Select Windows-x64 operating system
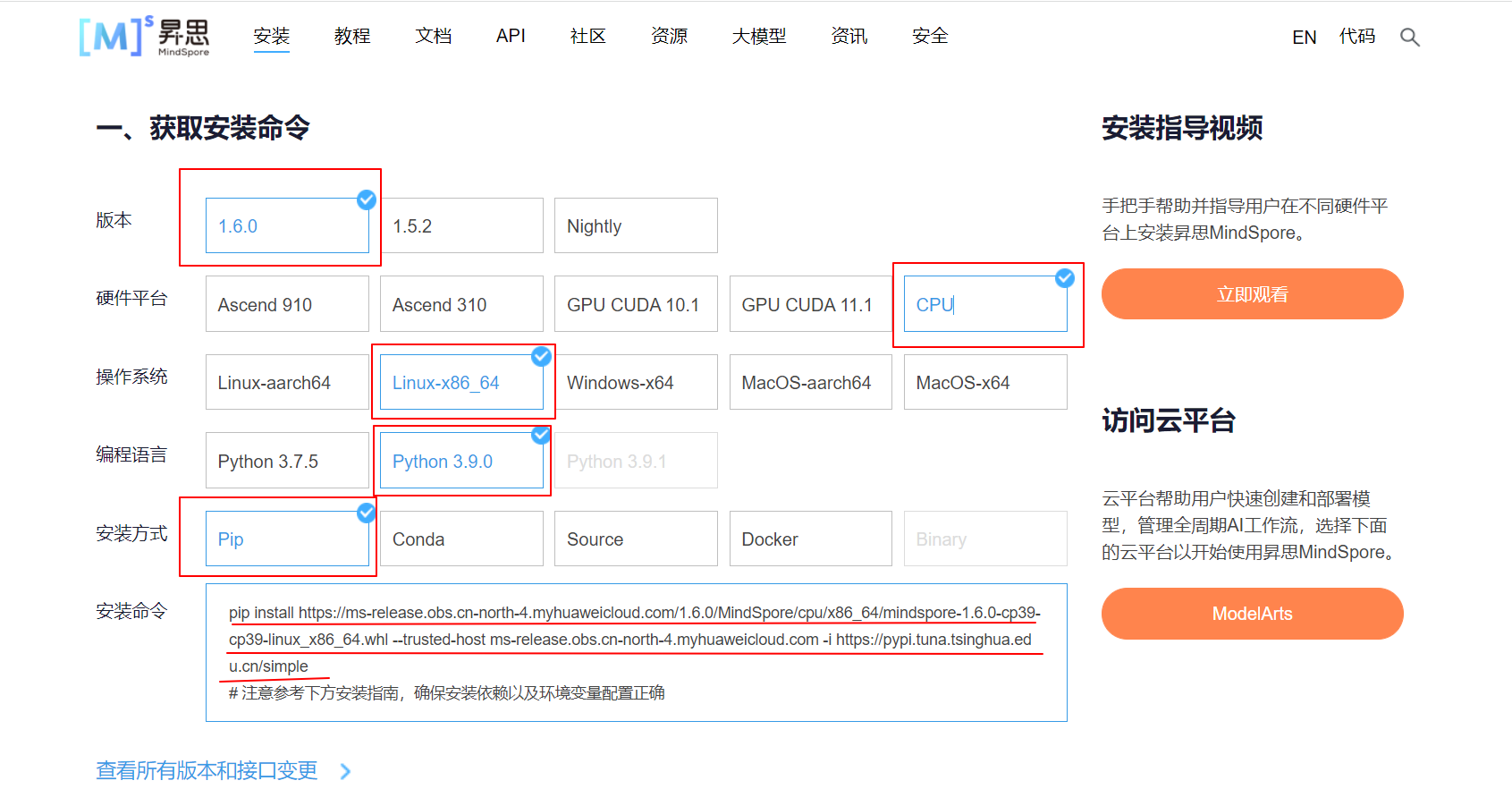 click(636, 382)
